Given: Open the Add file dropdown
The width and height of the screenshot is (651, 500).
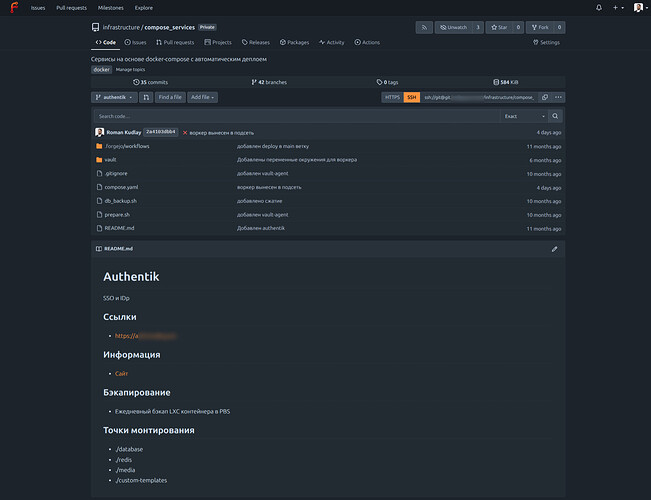Looking at the screenshot, I should (203, 97).
